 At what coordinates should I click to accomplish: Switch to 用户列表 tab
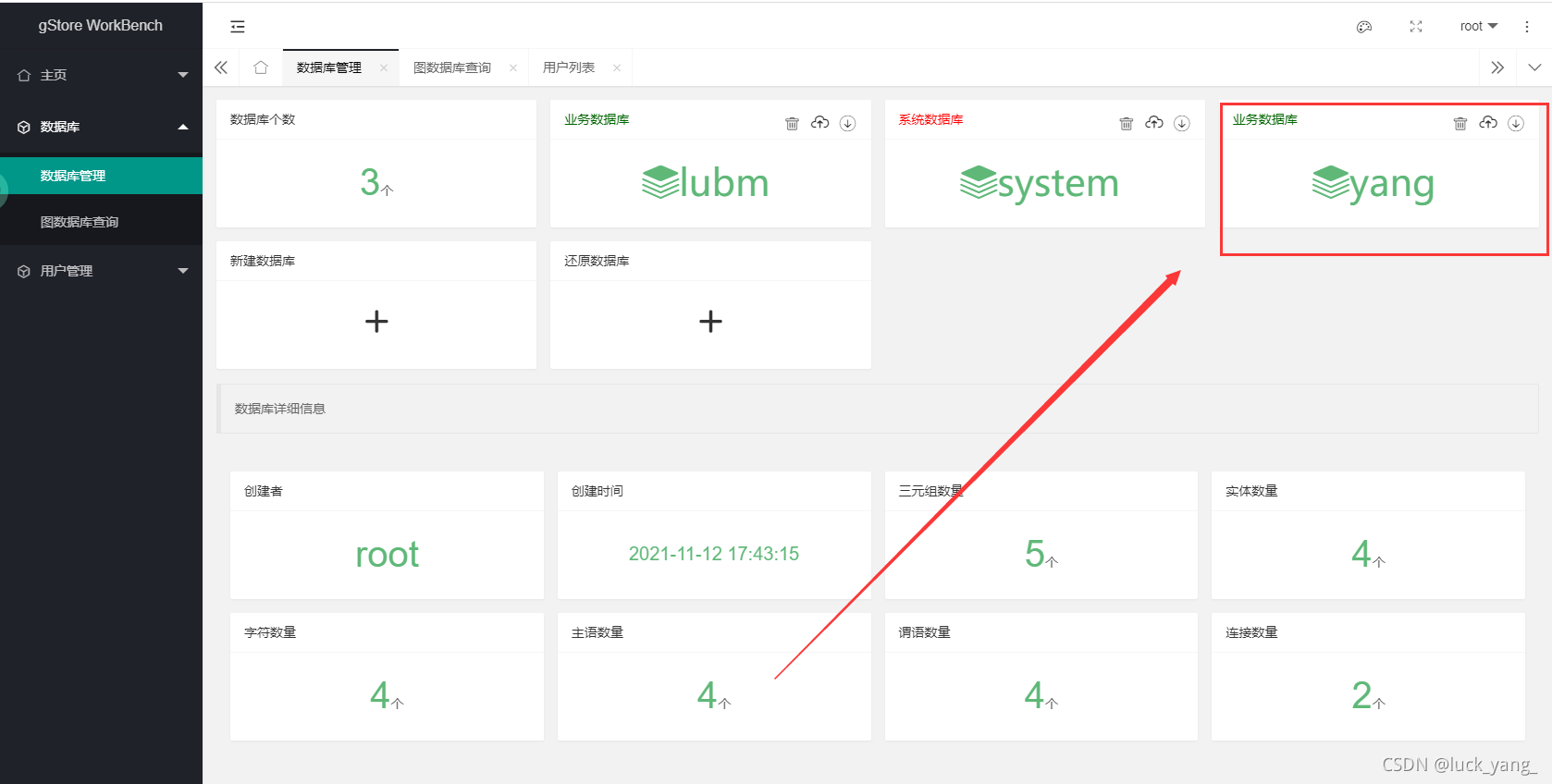(x=569, y=67)
